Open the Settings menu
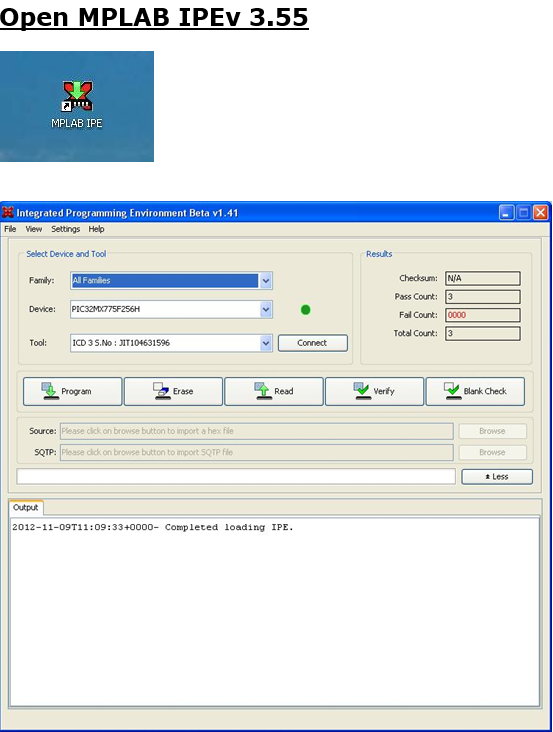Image resolution: width=553 pixels, height=732 pixels. [x=65, y=229]
